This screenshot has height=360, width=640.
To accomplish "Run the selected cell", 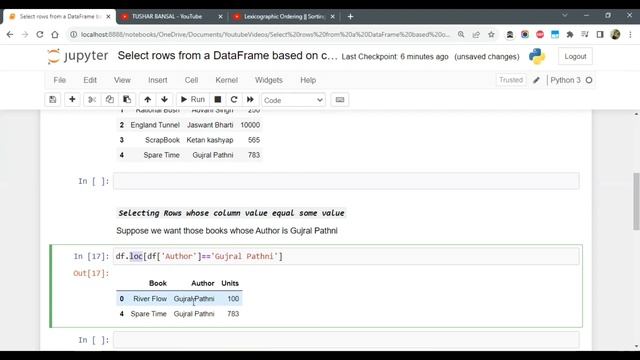I will click(193, 100).
